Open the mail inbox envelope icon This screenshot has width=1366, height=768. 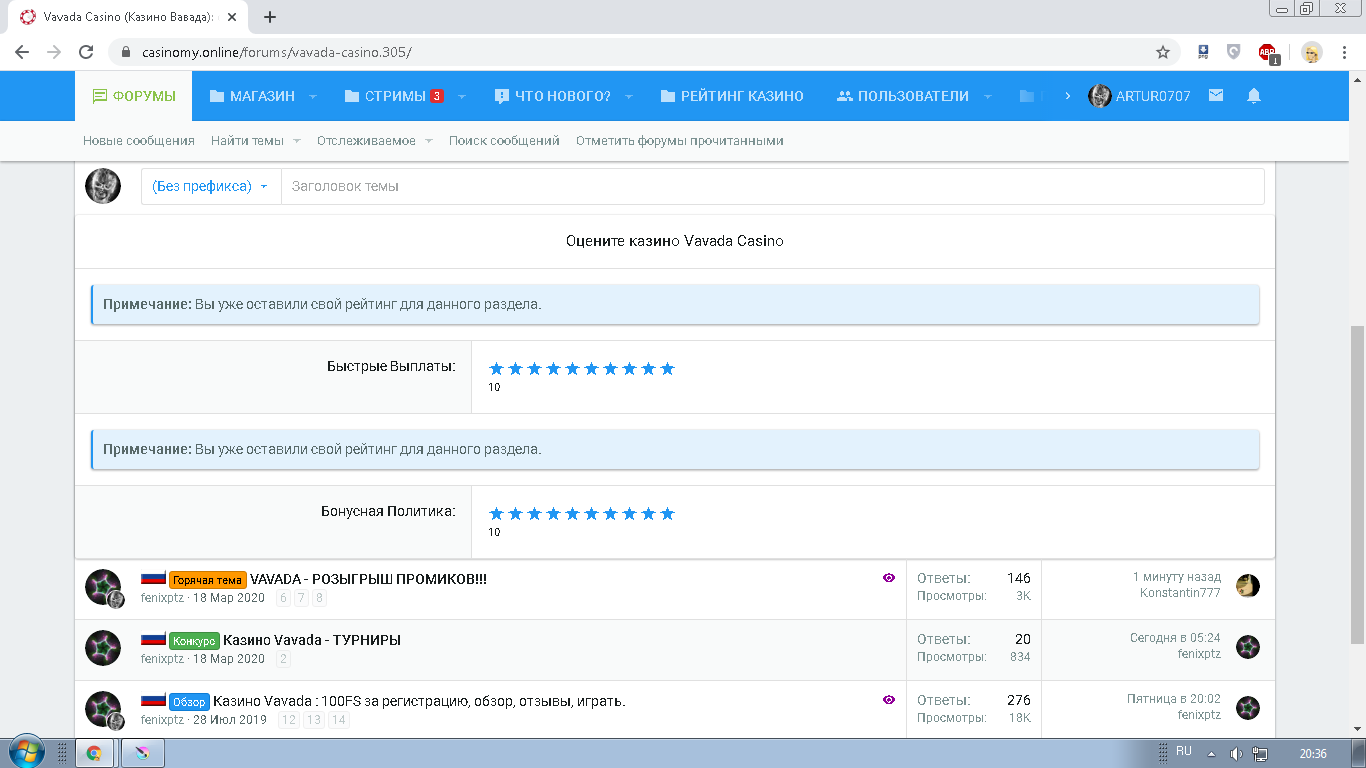tap(1216, 96)
